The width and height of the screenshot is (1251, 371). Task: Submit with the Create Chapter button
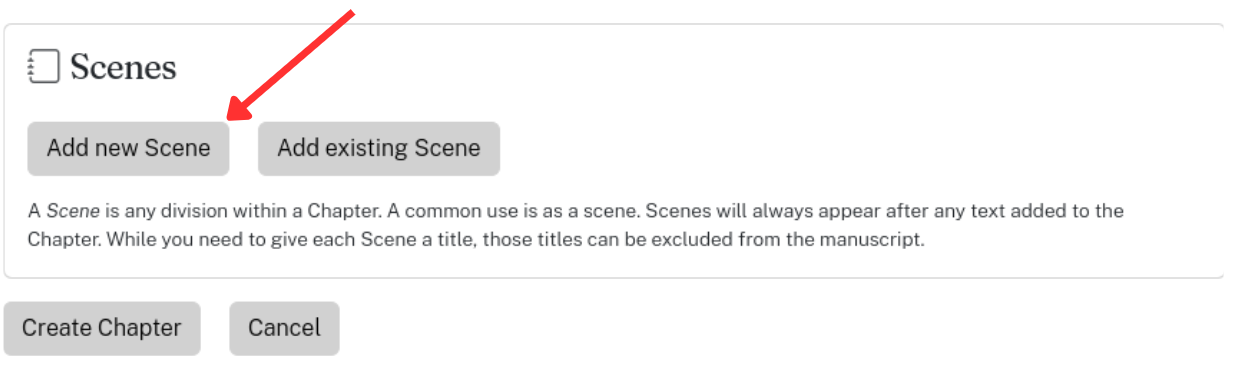102,328
